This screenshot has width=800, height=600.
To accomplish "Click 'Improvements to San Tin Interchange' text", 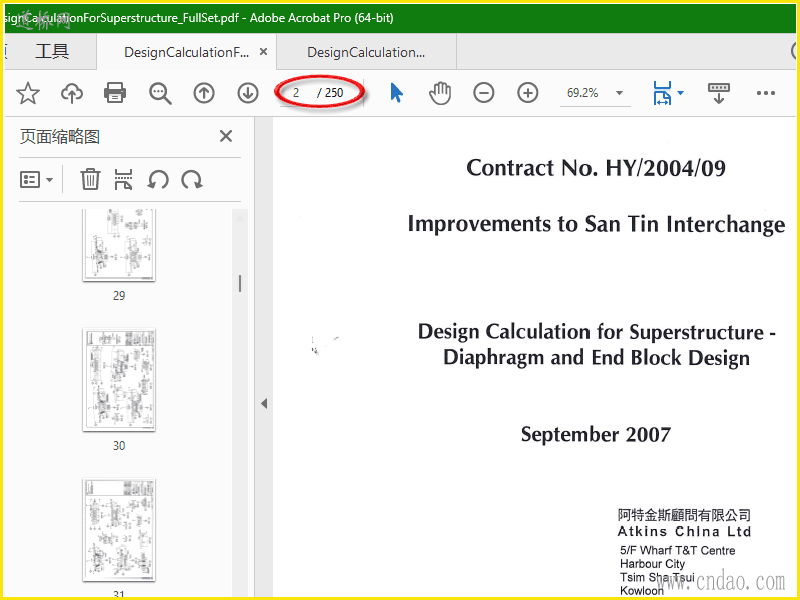I will point(596,224).
